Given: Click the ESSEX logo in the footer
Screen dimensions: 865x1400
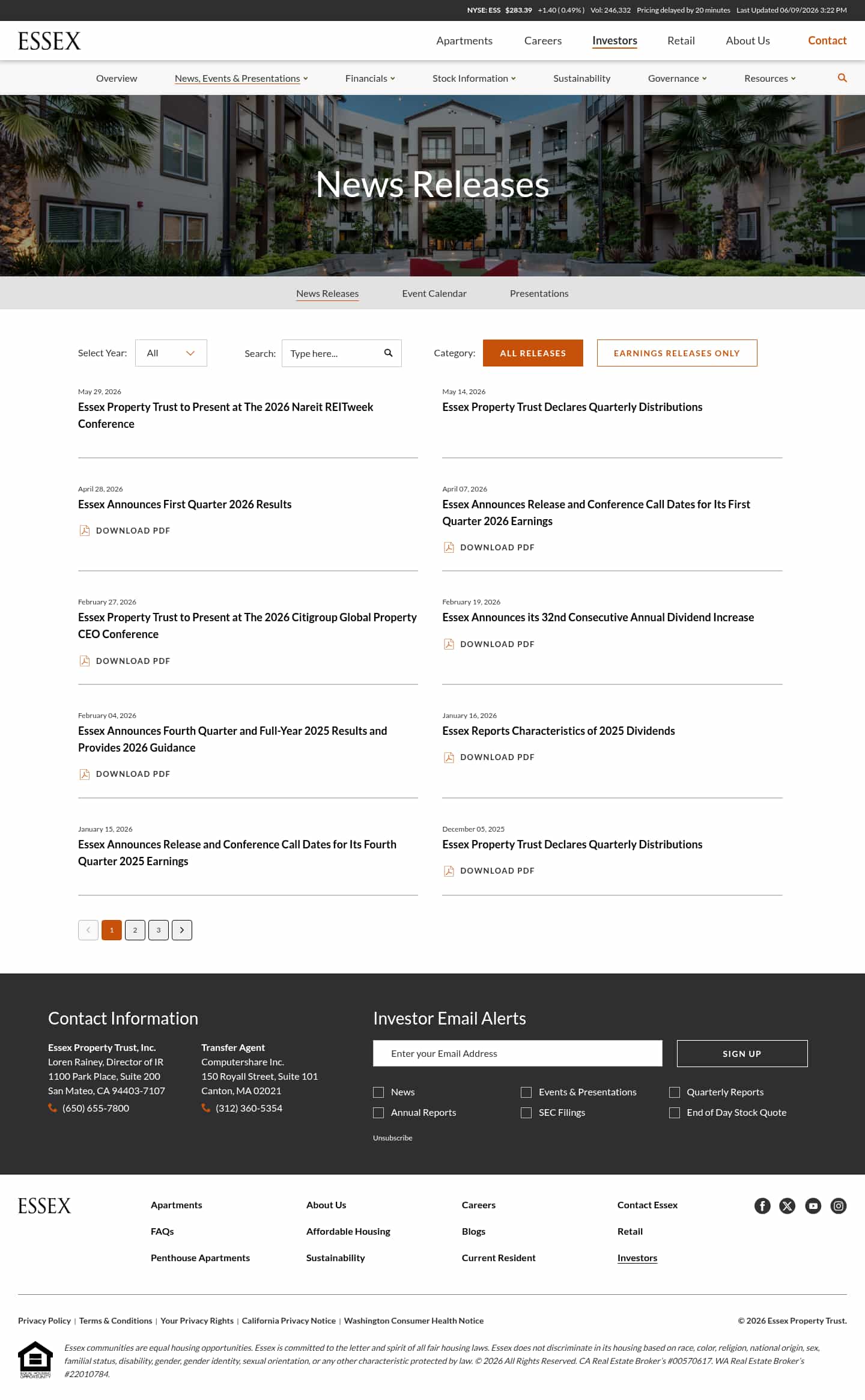Looking at the screenshot, I should (x=44, y=1206).
